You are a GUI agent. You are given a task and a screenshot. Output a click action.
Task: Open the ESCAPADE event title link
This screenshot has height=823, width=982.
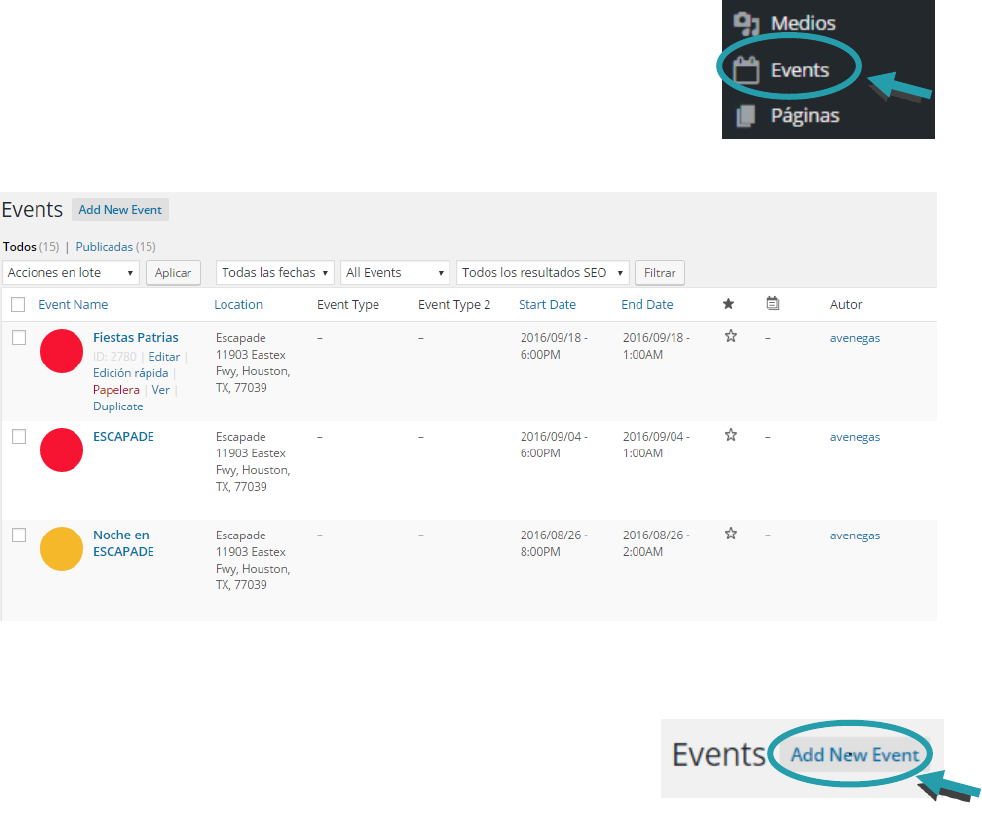pyautogui.click(x=123, y=437)
